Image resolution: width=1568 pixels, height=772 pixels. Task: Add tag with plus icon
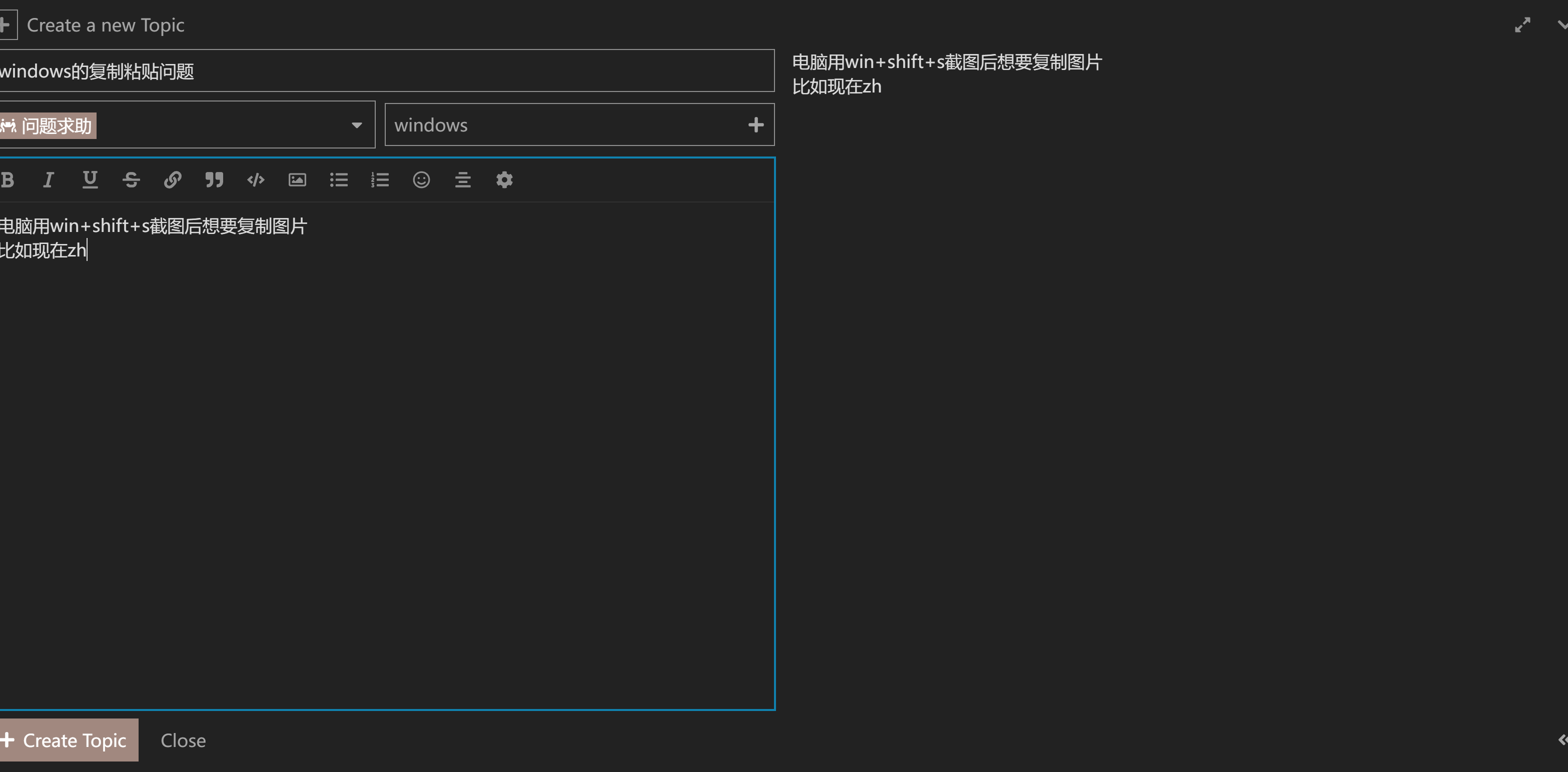coord(755,125)
